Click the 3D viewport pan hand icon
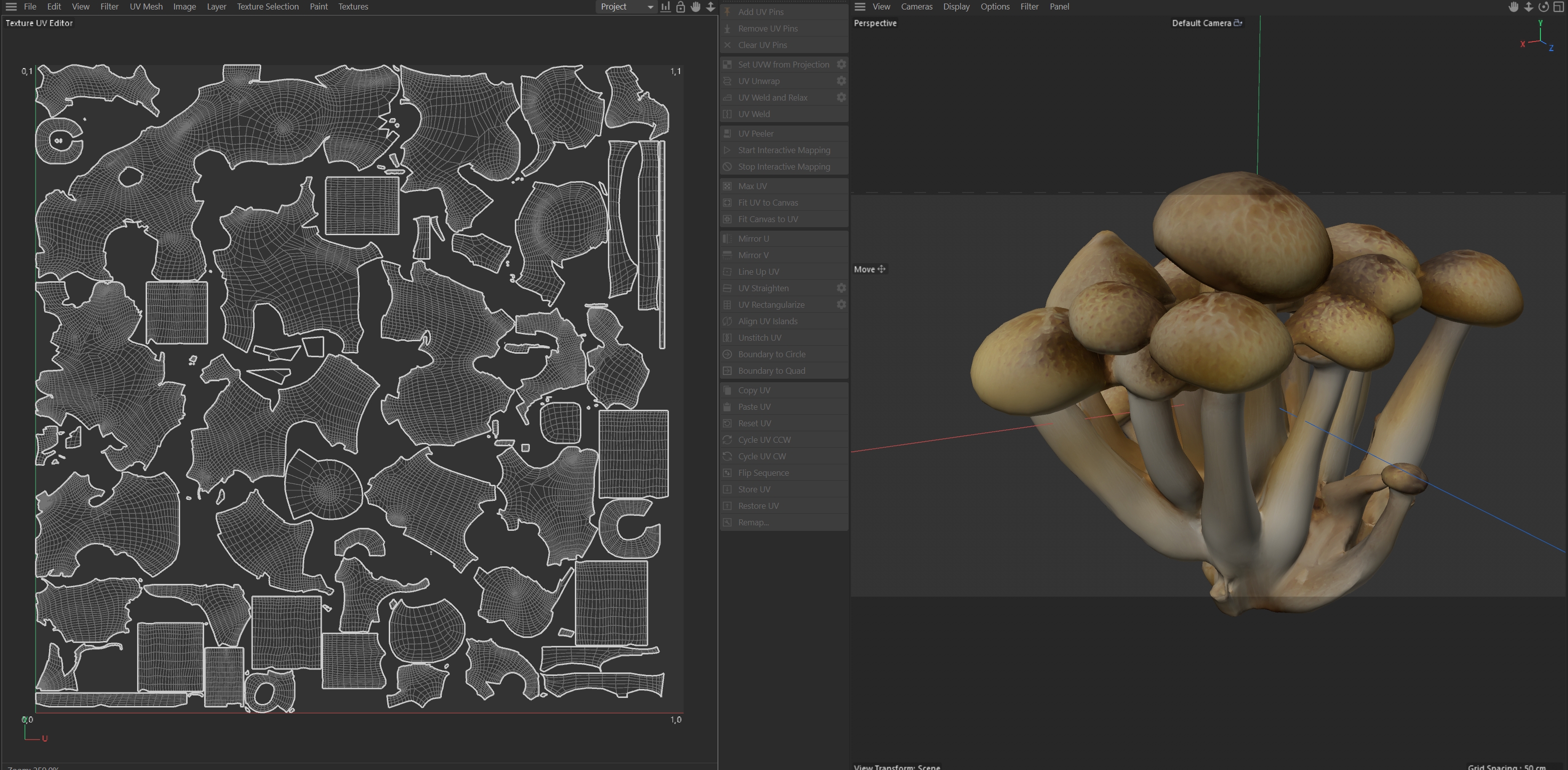This screenshot has width=1568, height=770. pyautogui.click(x=1513, y=7)
